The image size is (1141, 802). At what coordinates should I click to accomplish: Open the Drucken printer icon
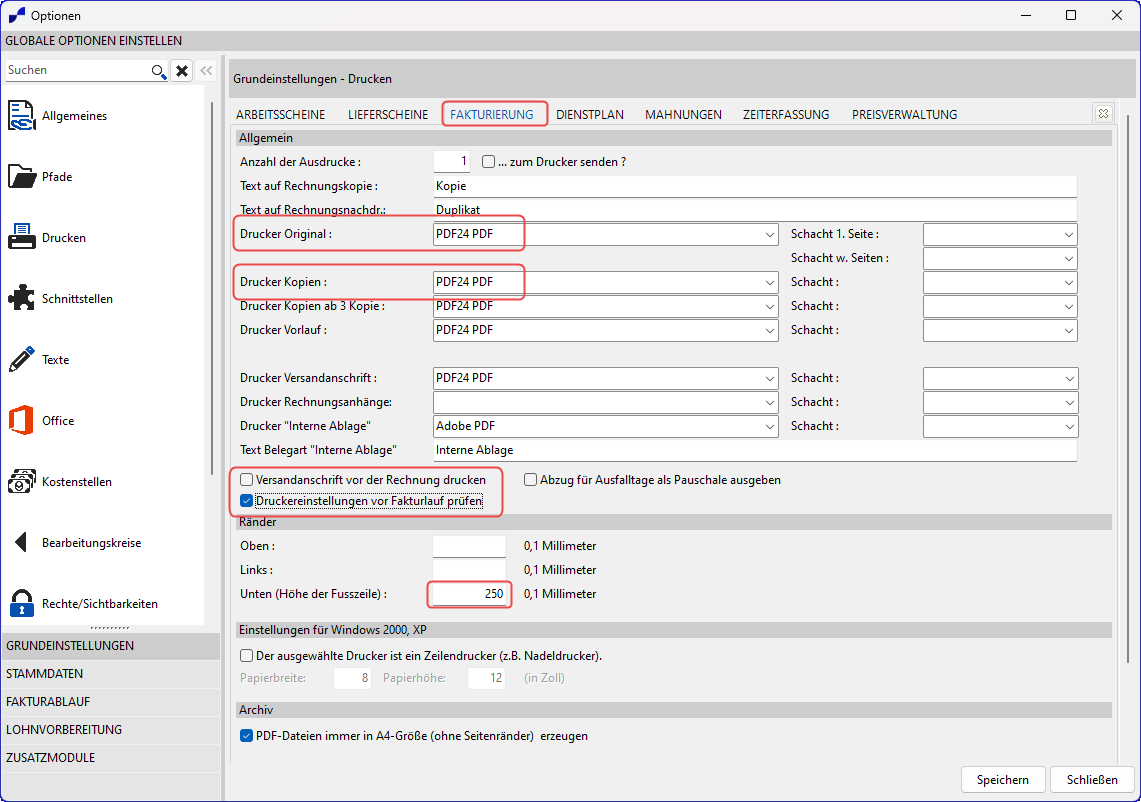point(21,237)
